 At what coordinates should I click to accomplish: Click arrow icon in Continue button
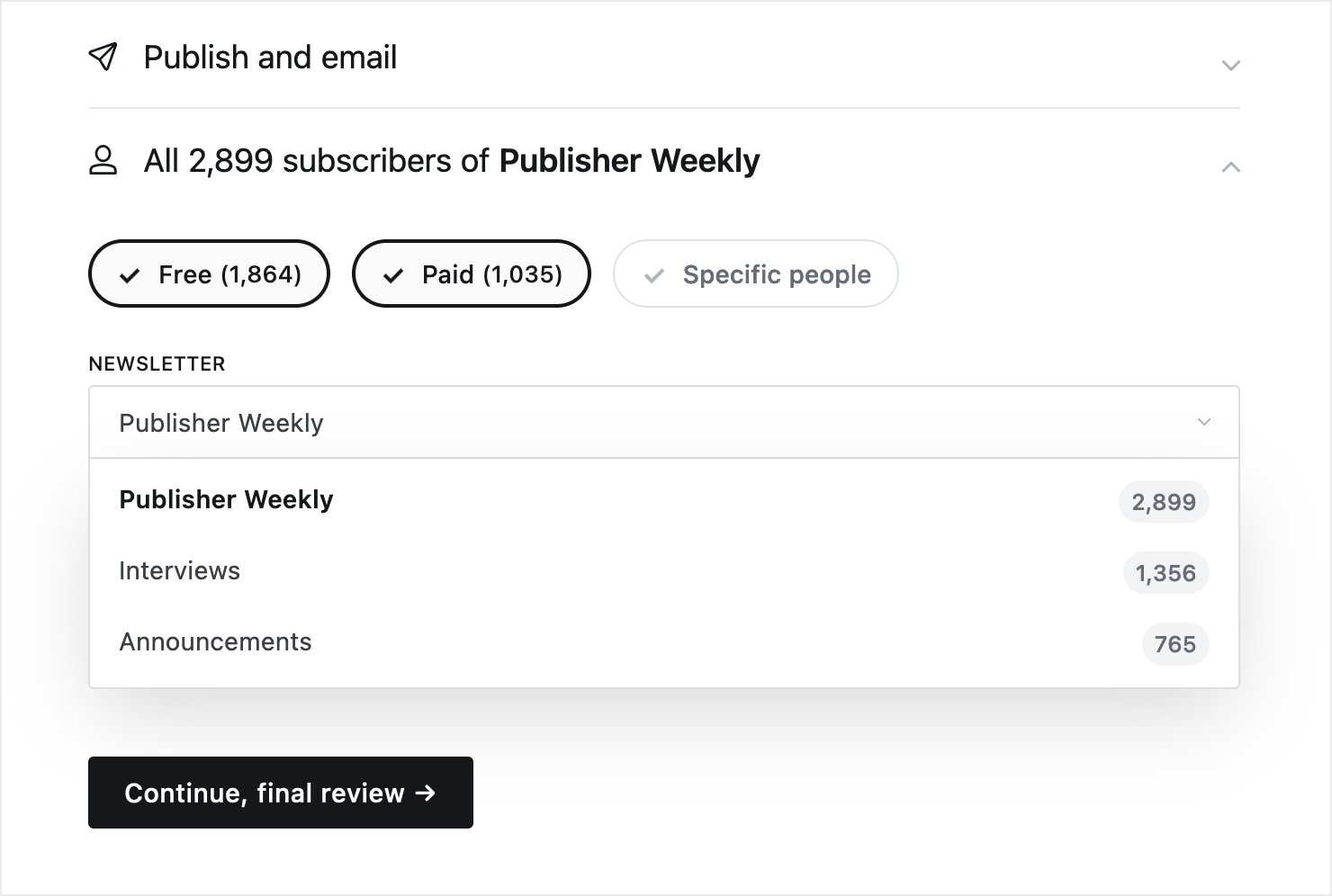click(x=426, y=793)
